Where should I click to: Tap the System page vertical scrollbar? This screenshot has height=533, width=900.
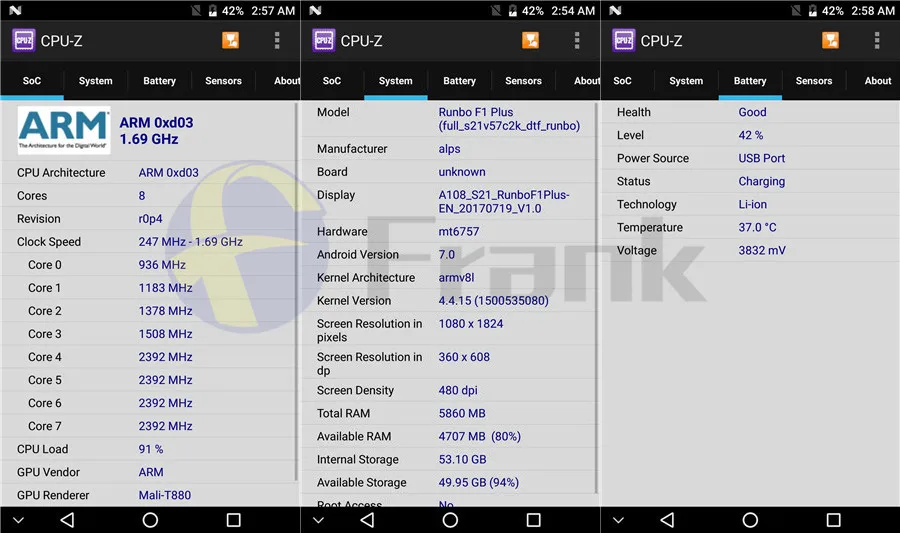coord(597,298)
